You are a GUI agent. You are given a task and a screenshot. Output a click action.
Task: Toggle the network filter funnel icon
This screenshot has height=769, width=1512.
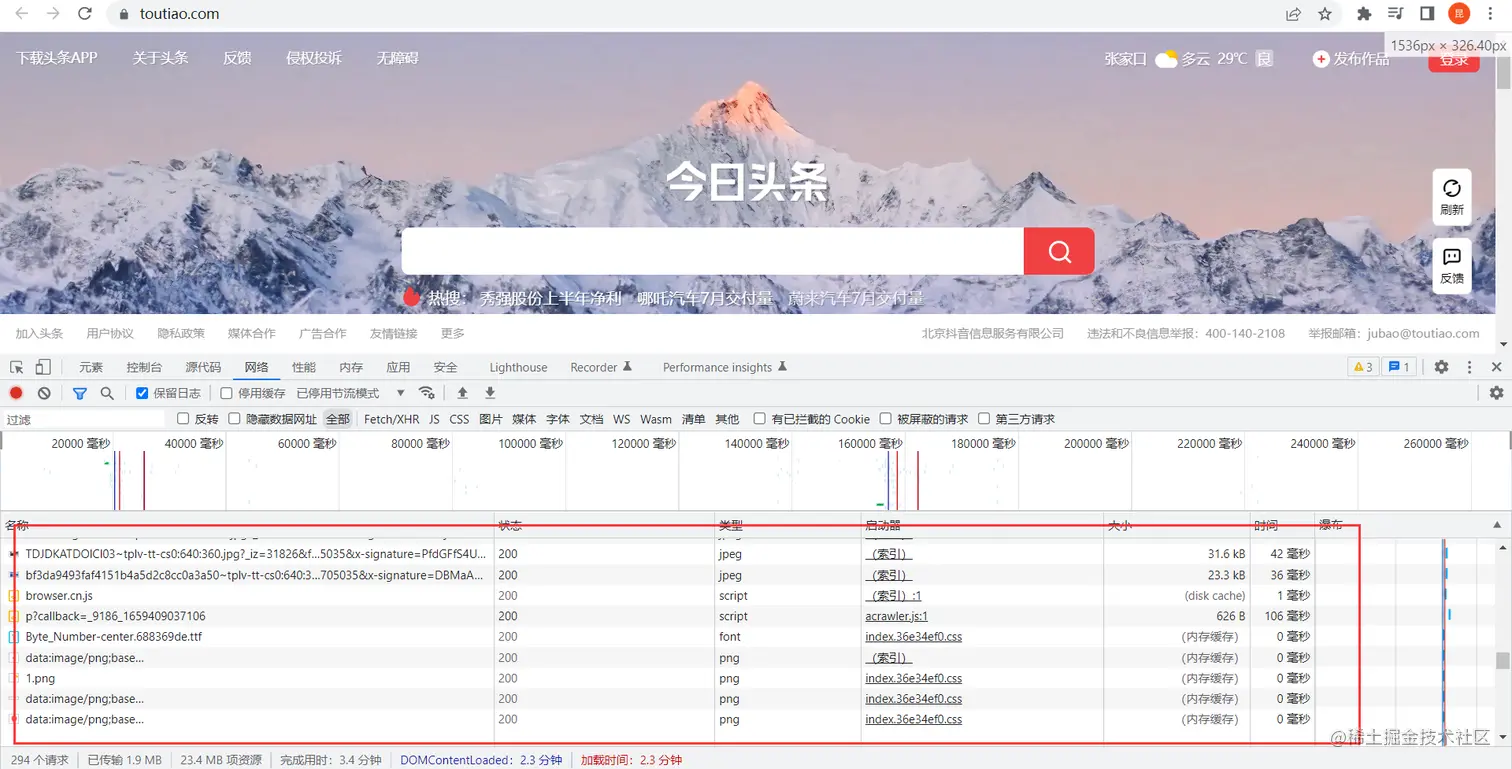tap(80, 393)
